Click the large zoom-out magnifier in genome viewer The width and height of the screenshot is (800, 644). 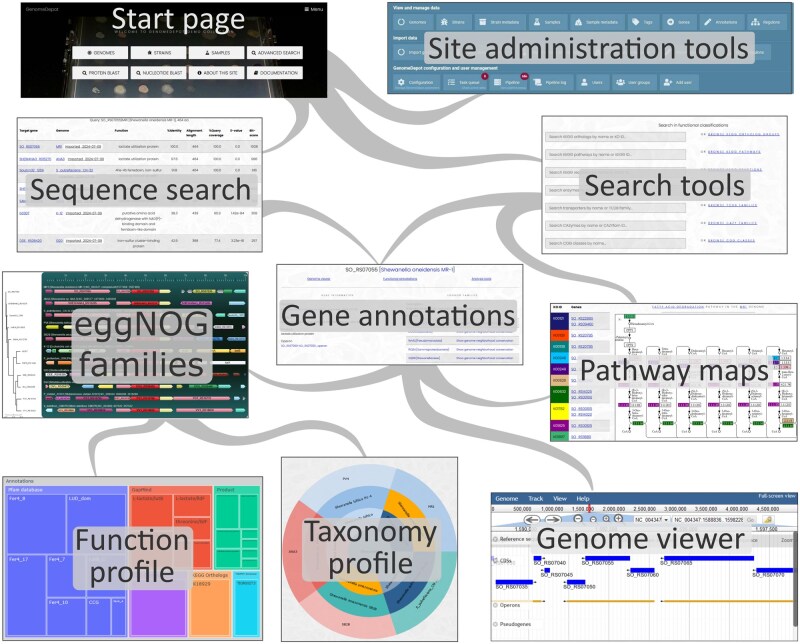point(578,519)
